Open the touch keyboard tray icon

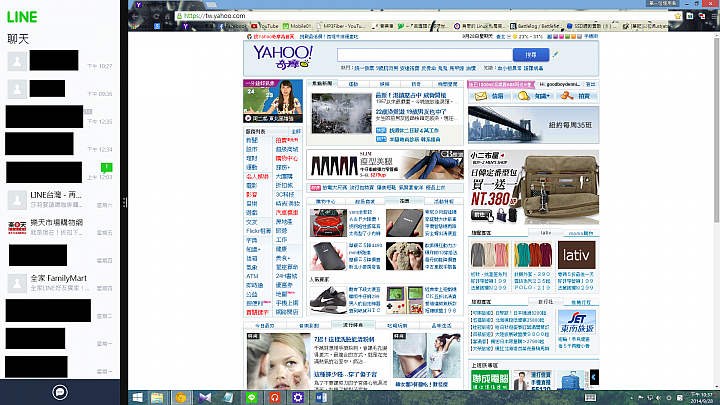[591, 398]
